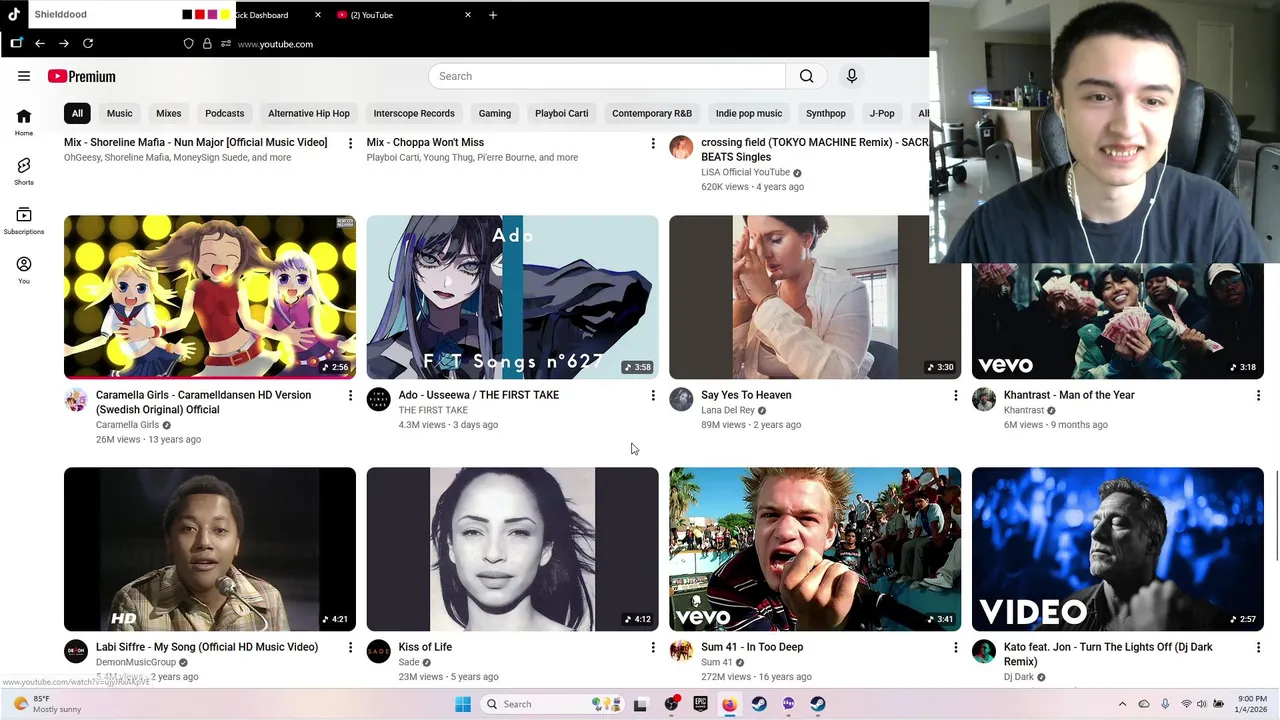
Task: Select the Indie pop music chip
Action: [x=749, y=113]
